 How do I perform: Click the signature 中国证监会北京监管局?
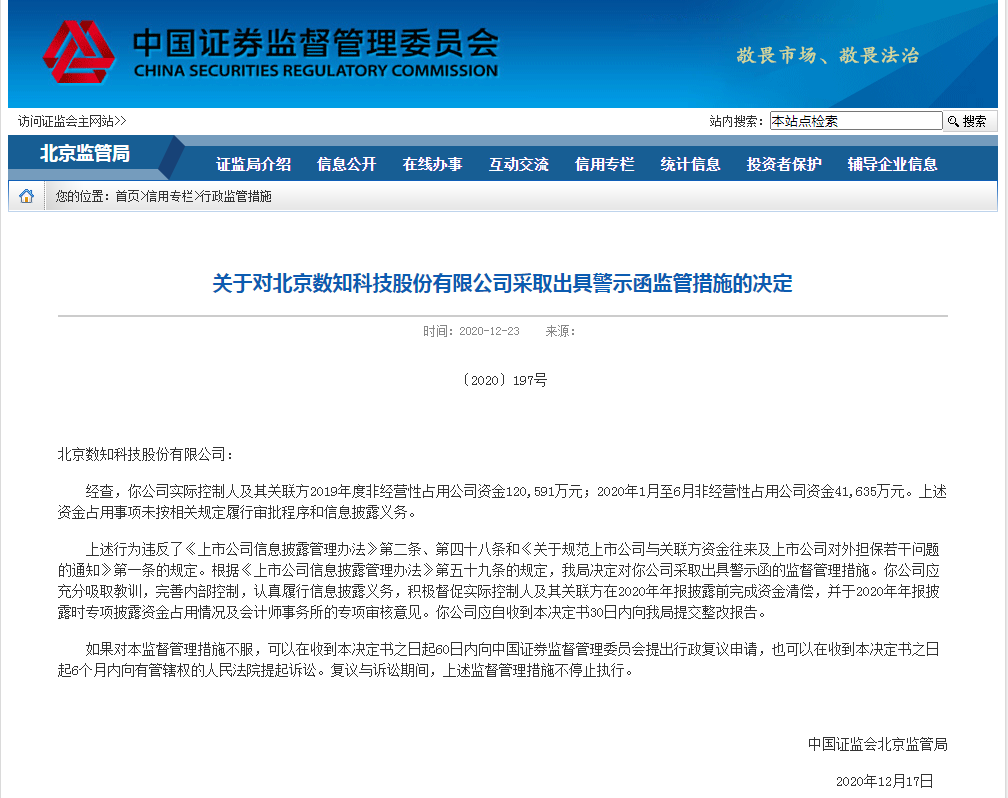point(878,745)
